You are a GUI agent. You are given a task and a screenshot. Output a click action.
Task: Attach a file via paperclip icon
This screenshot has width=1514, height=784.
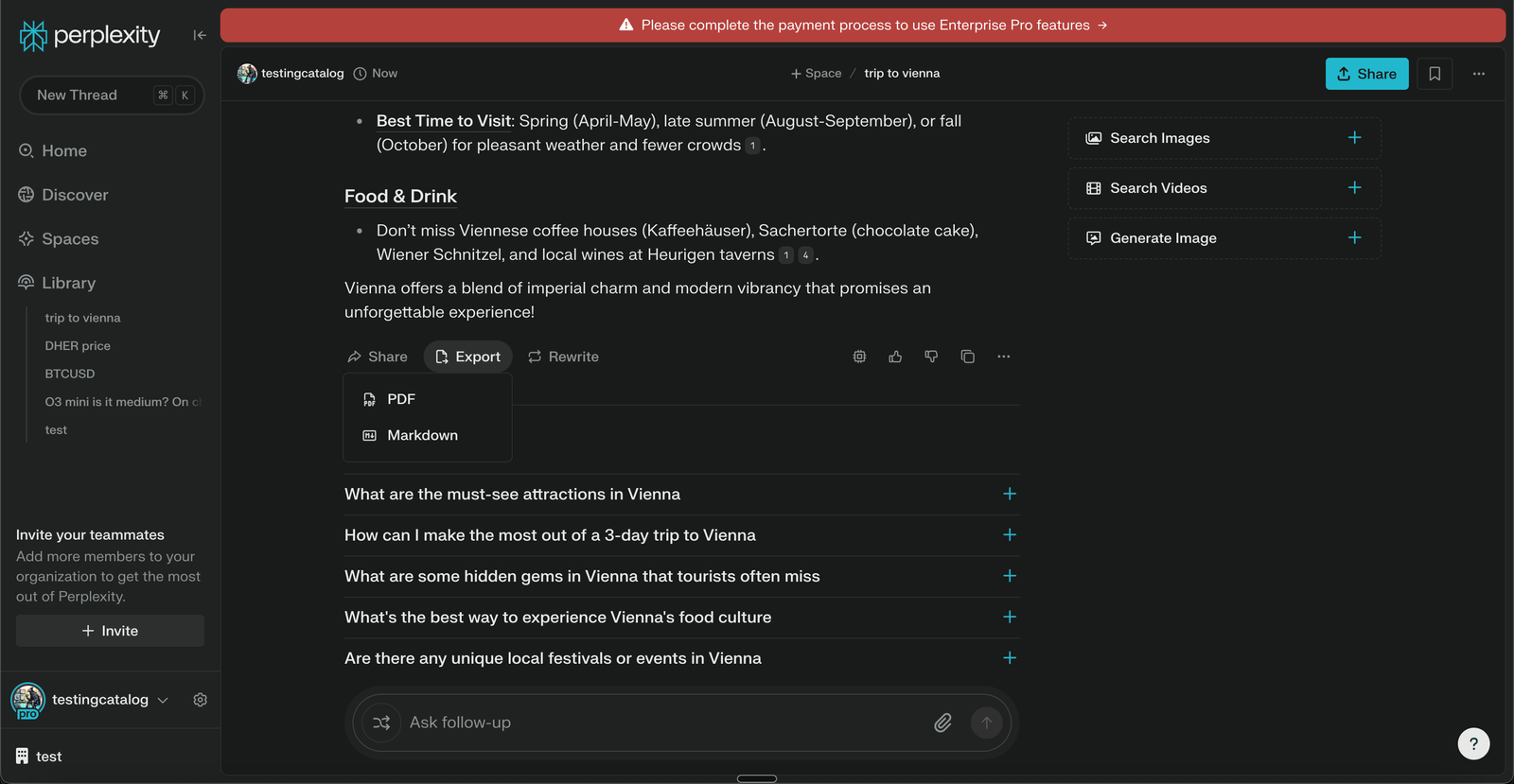pyautogui.click(x=942, y=723)
